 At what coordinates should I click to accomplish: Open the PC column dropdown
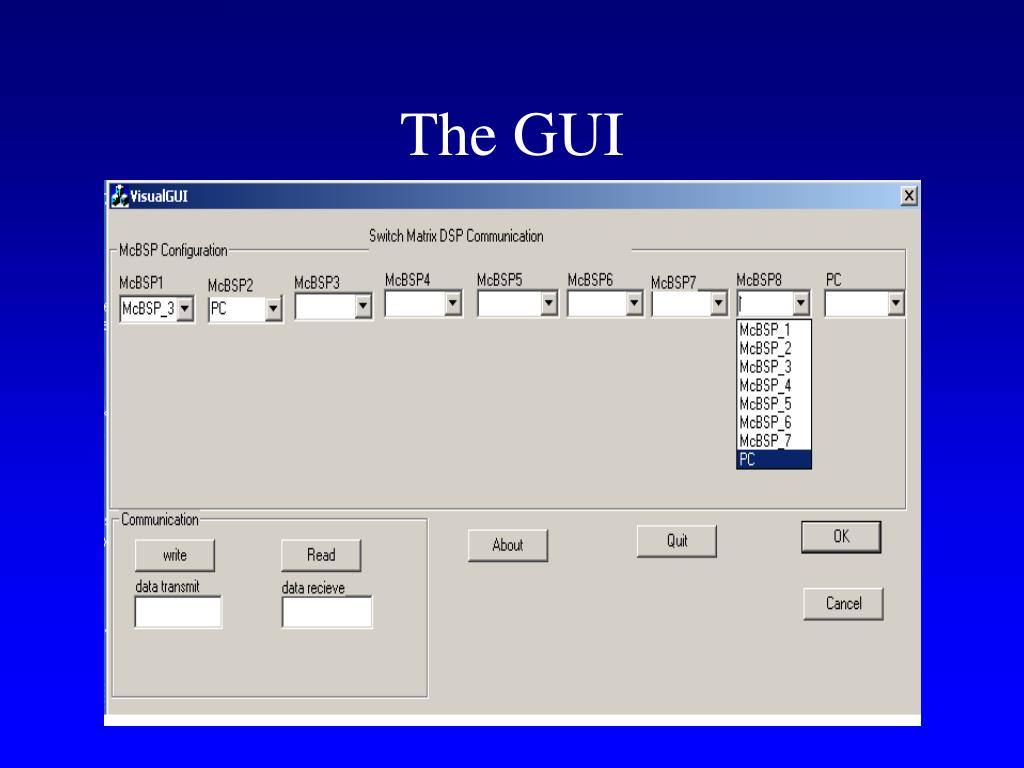point(895,303)
